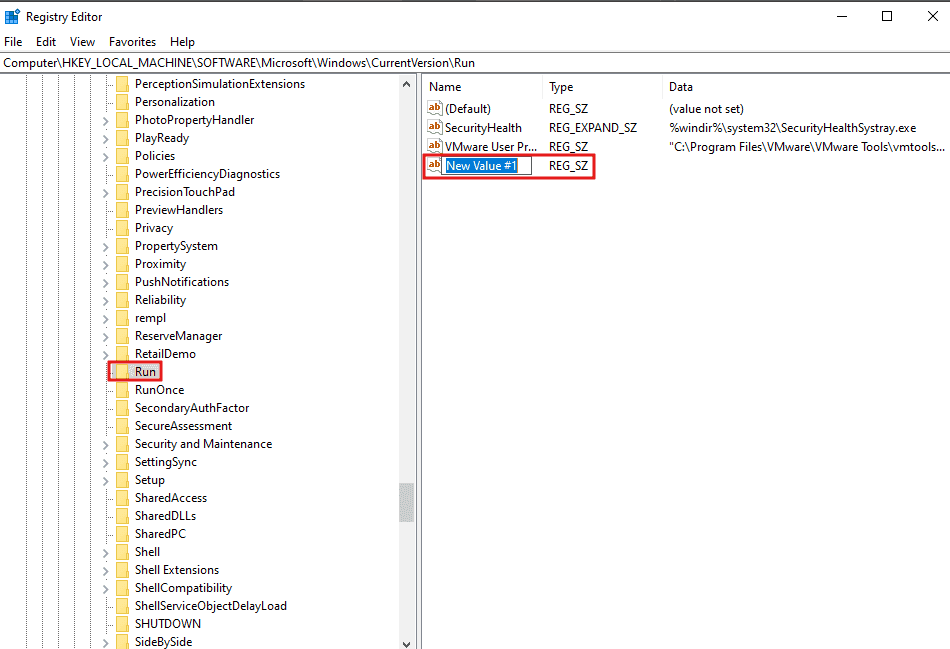This screenshot has height=649, width=950.
Task: Expand the Policies key chevron
Action: pos(105,157)
